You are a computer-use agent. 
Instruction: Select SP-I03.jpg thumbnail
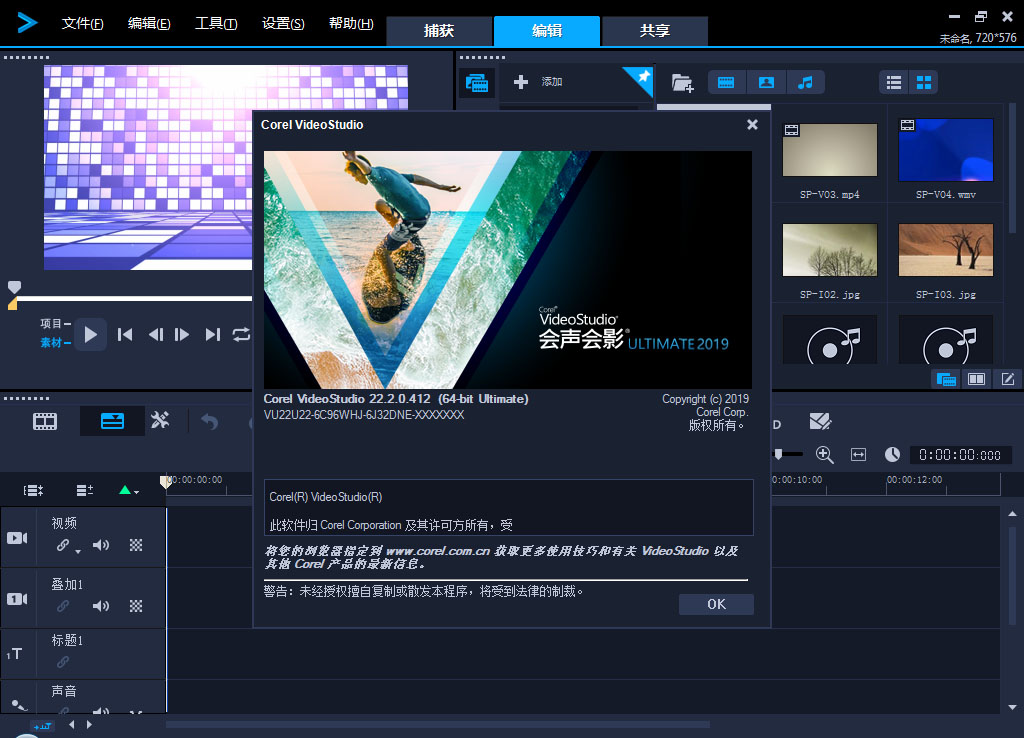point(946,250)
